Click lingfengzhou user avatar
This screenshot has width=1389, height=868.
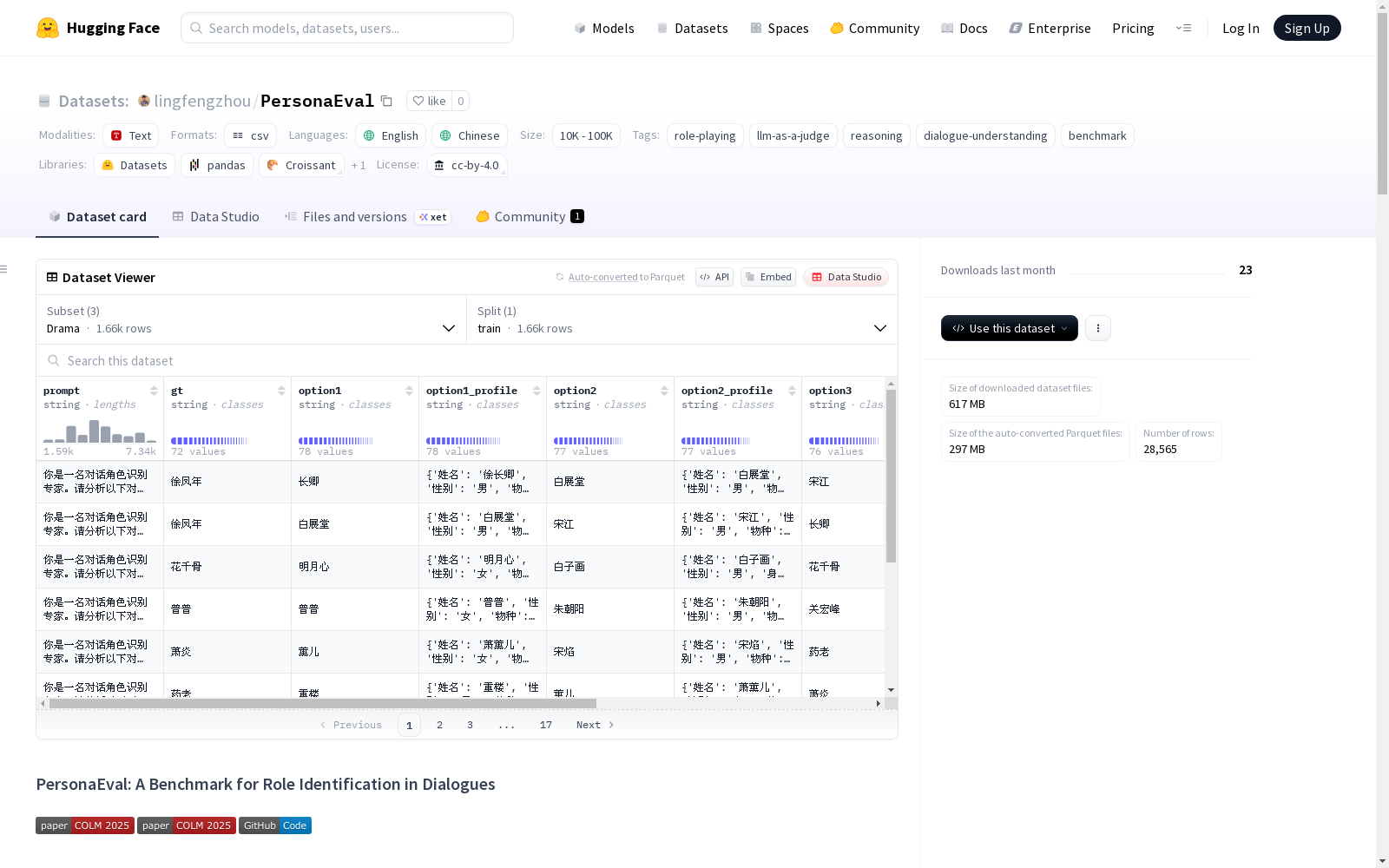(144, 101)
